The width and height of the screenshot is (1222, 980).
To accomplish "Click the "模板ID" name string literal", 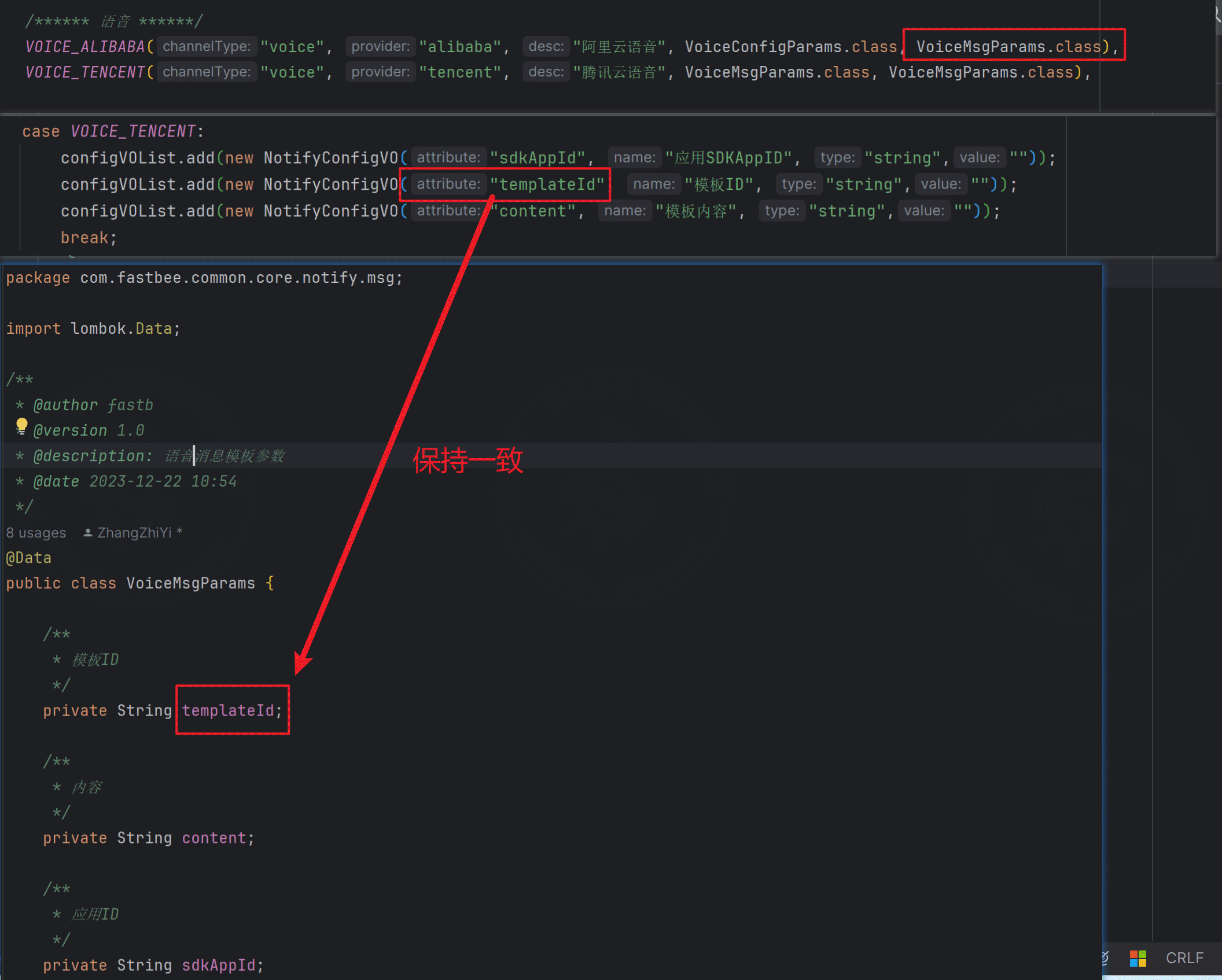I will point(719,185).
